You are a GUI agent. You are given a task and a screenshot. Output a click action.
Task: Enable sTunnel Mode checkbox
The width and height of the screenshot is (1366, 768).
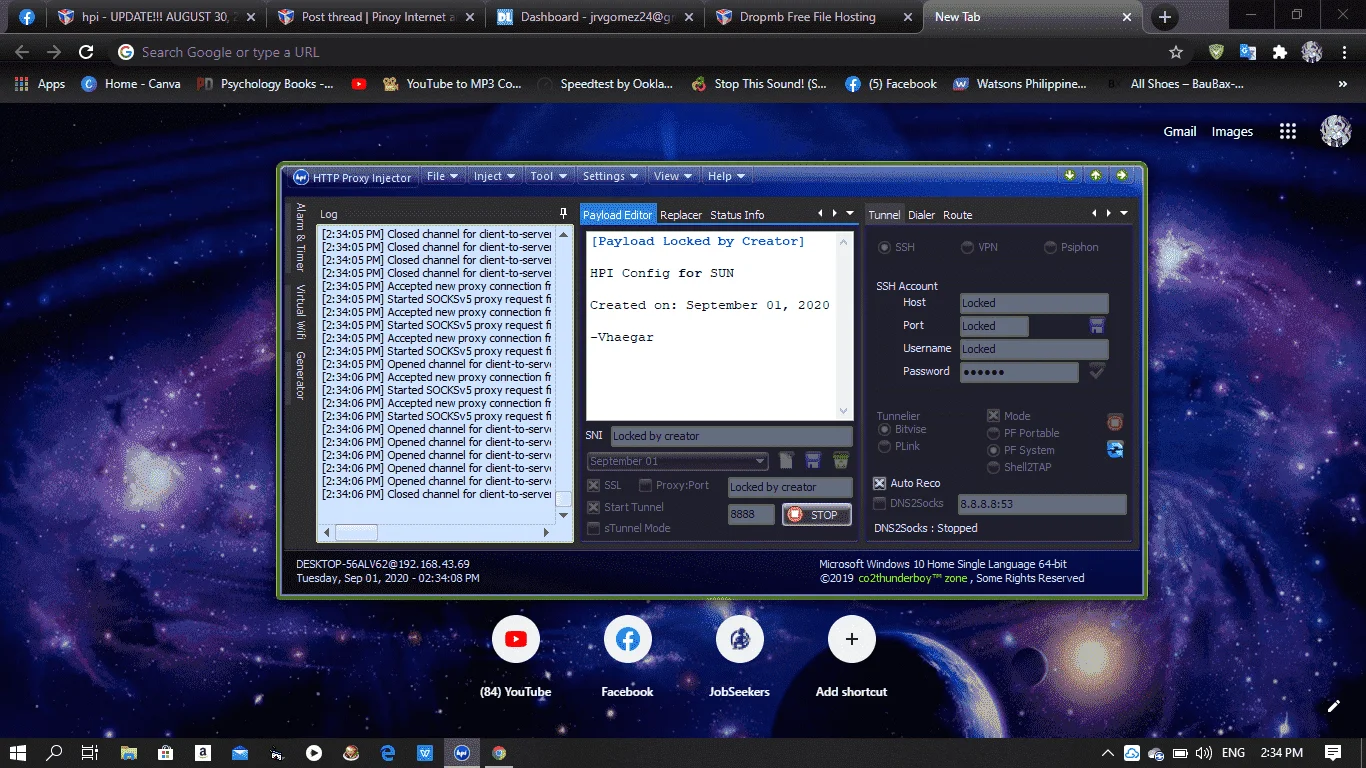(x=594, y=528)
